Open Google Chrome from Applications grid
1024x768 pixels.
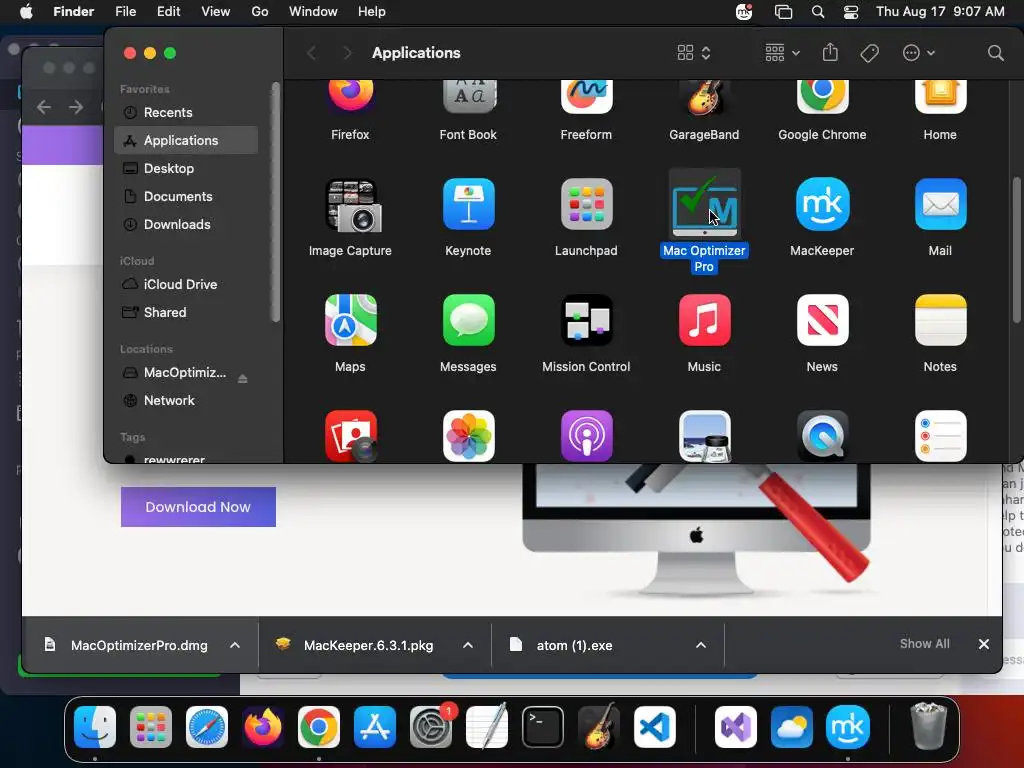coord(822,98)
